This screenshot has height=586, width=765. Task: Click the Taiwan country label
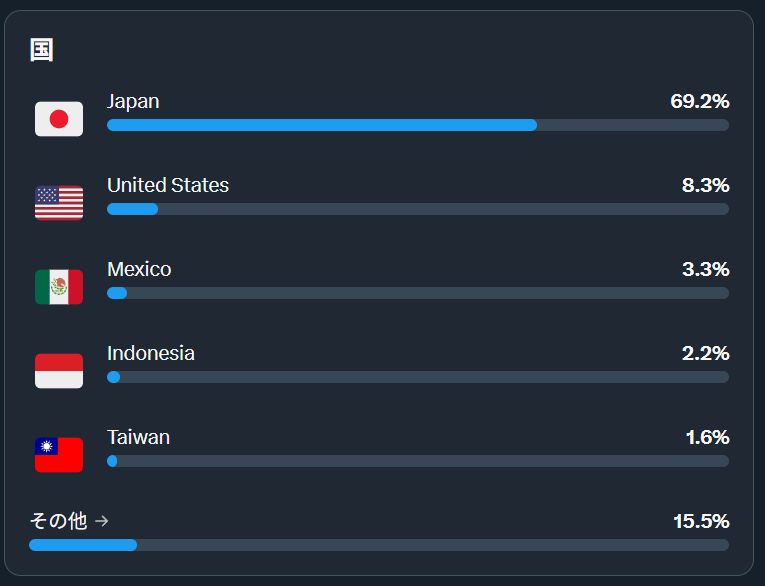click(138, 437)
